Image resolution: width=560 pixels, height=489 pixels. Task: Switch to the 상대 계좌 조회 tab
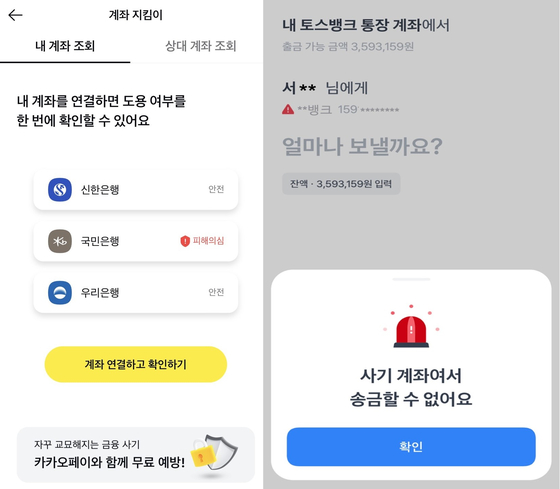(200, 46)
